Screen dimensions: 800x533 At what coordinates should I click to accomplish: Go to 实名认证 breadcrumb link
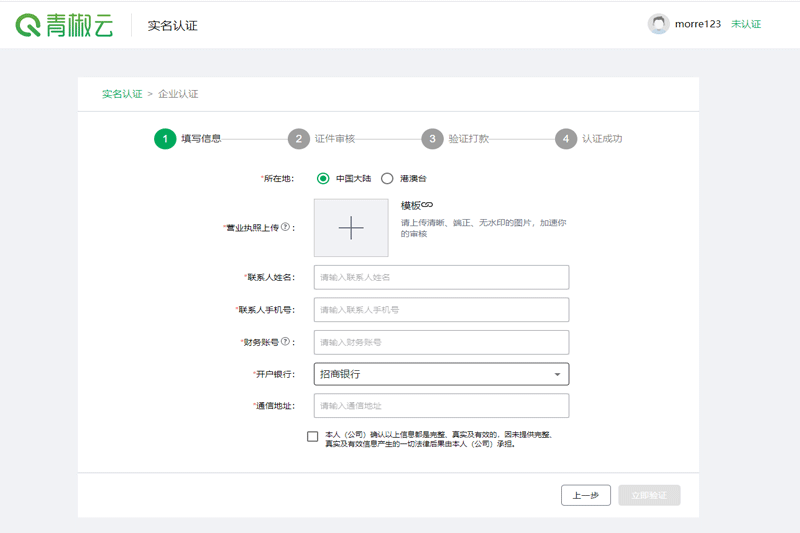122,94
